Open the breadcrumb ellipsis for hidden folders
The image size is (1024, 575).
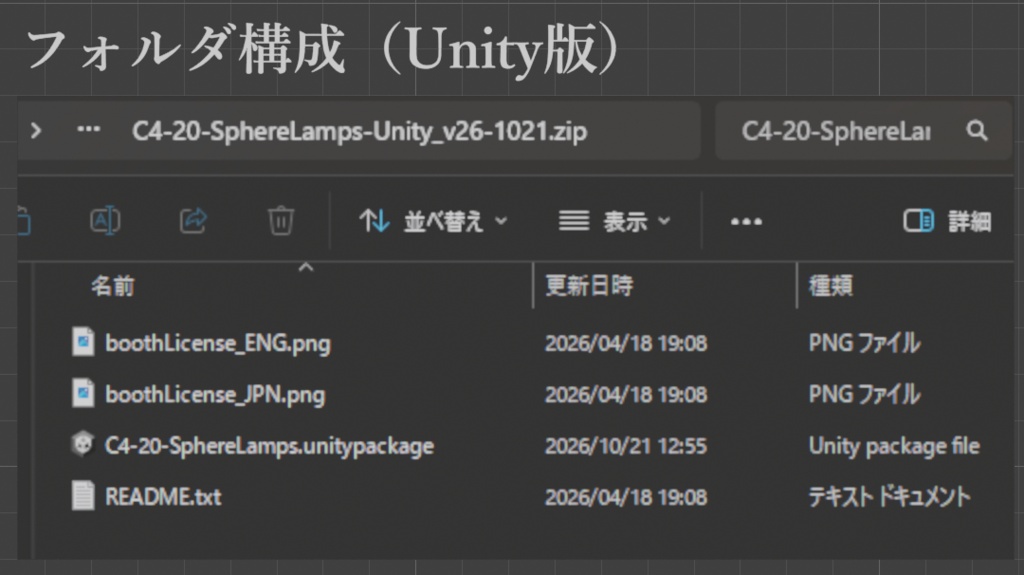(x=89, y=129)
